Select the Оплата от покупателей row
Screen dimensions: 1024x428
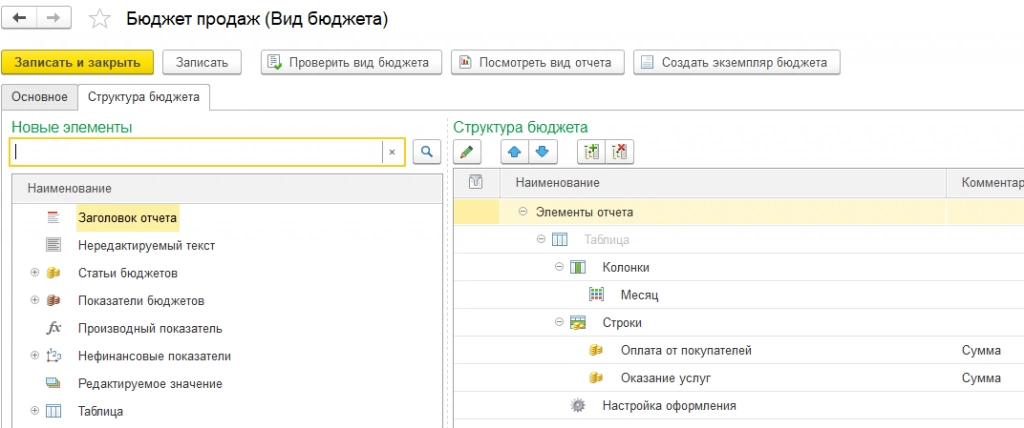(685, 350)
